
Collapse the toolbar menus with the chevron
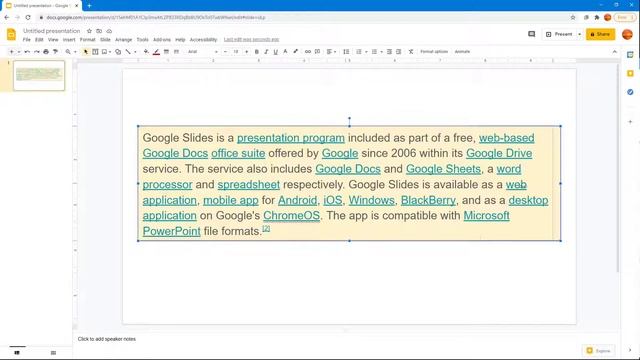615,52
